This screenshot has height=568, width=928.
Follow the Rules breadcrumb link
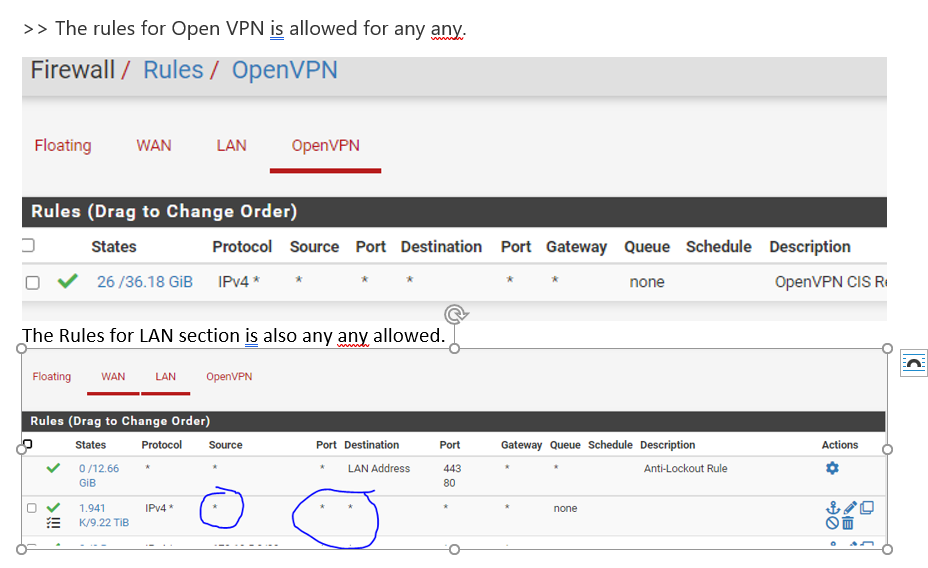tap(173, 70)
